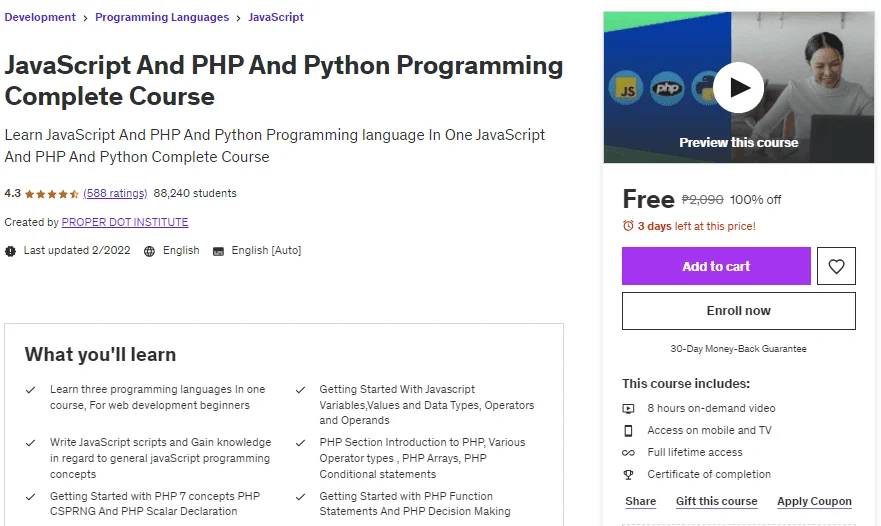Click the Add to cart button
The image size is (881, 526).
(716, 266)
